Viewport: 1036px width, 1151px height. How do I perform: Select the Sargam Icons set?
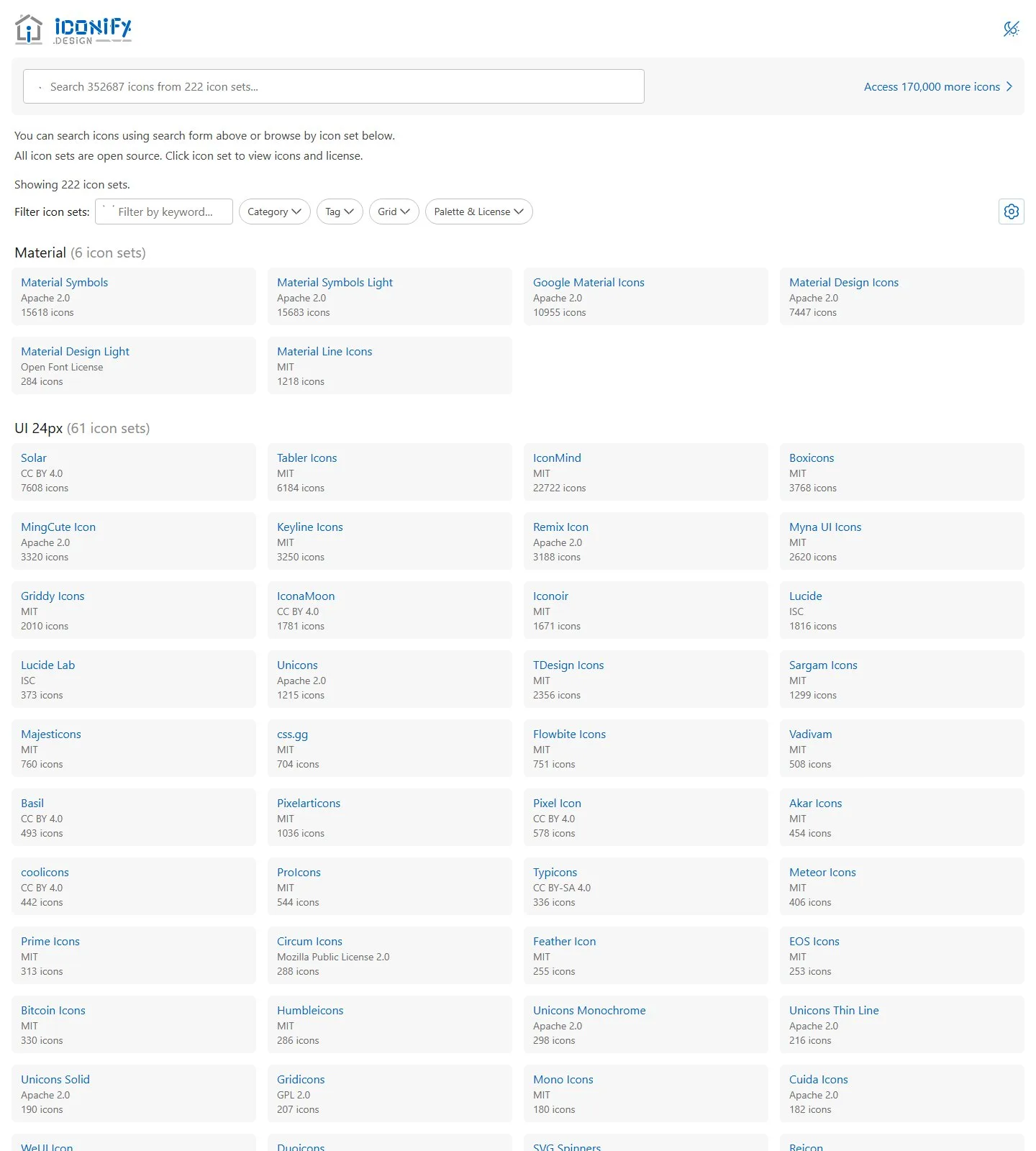902,679
